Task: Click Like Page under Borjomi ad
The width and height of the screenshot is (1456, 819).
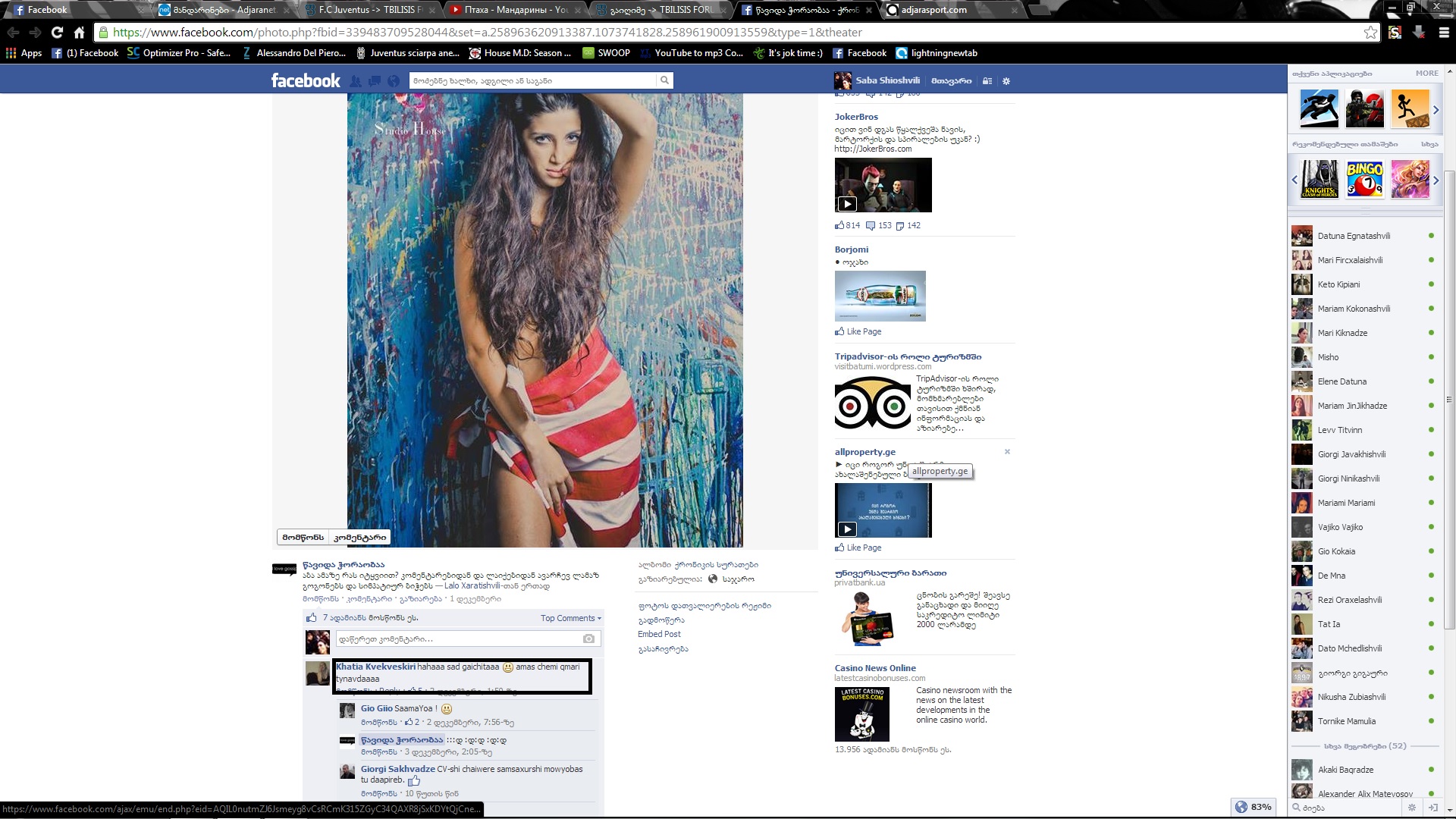Action: pyautogui.click(x=863, y=331)
